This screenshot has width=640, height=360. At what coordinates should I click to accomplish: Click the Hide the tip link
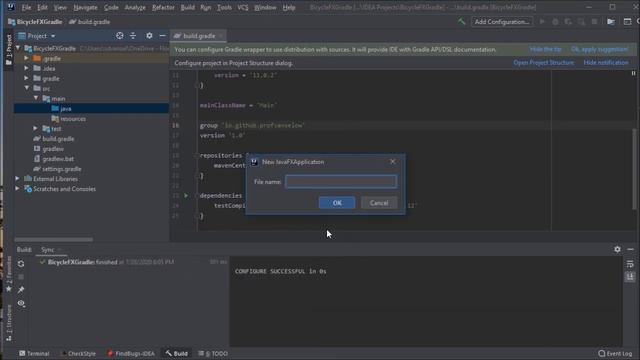(x=545, y=49)
